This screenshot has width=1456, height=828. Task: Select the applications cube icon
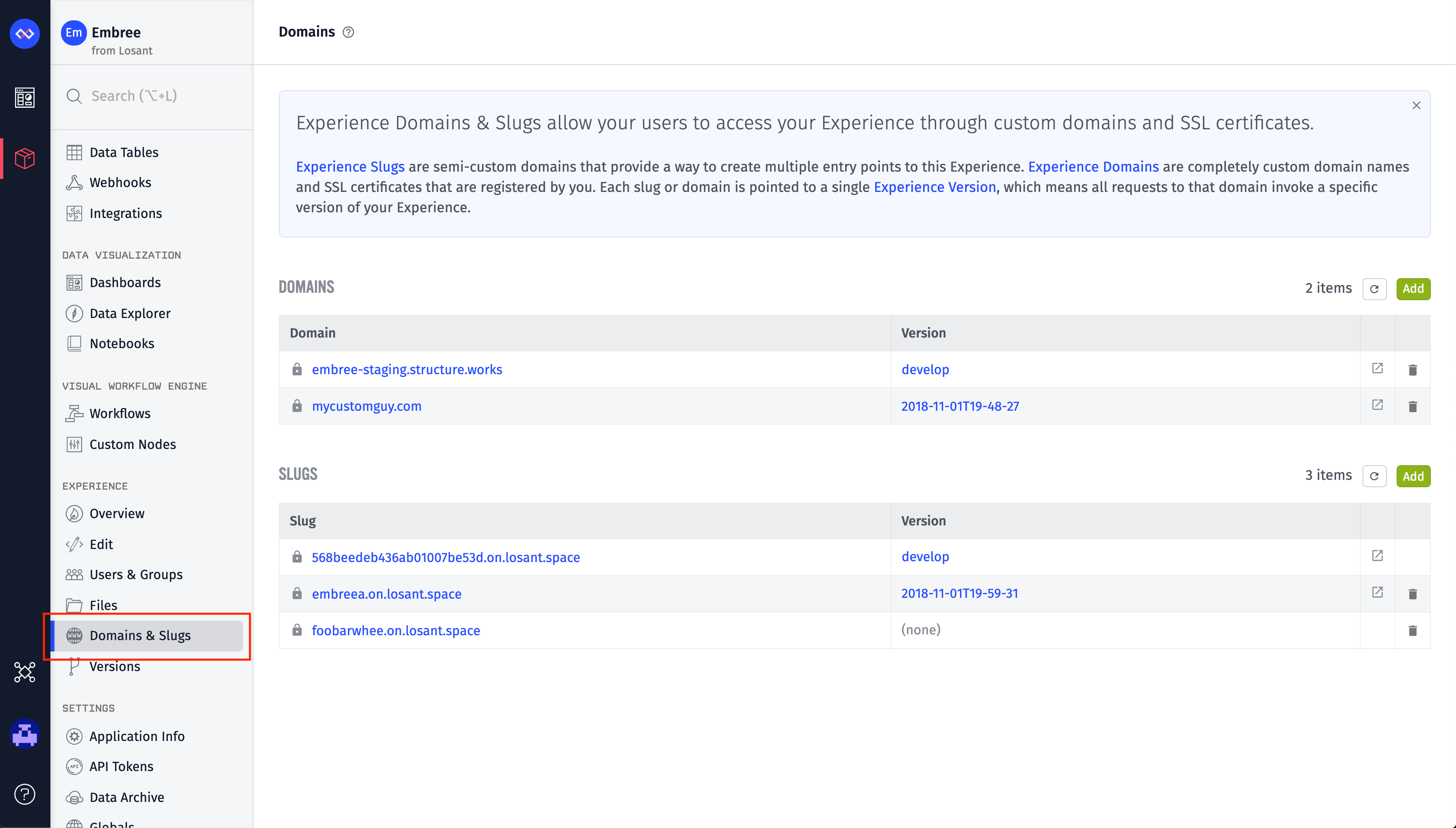[24, 159]
